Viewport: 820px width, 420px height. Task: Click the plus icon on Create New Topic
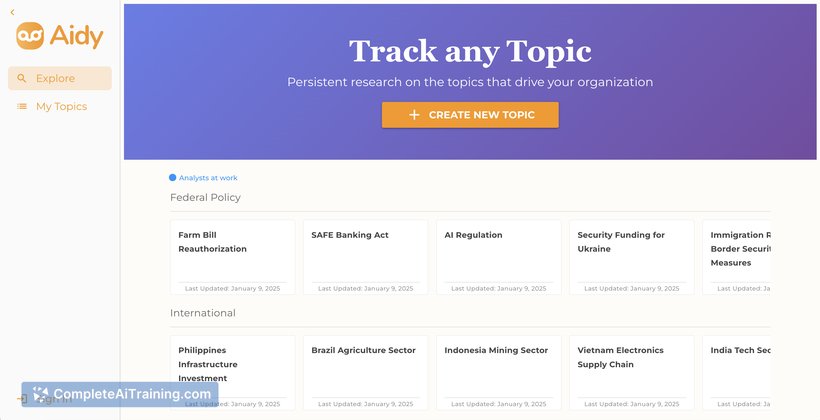point(414,115)
